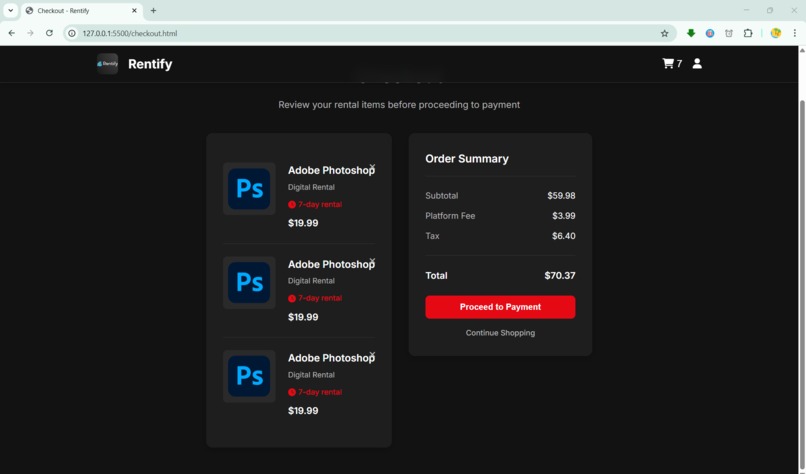
Task: Click the browser forward arrow
Action: [30, 33]
